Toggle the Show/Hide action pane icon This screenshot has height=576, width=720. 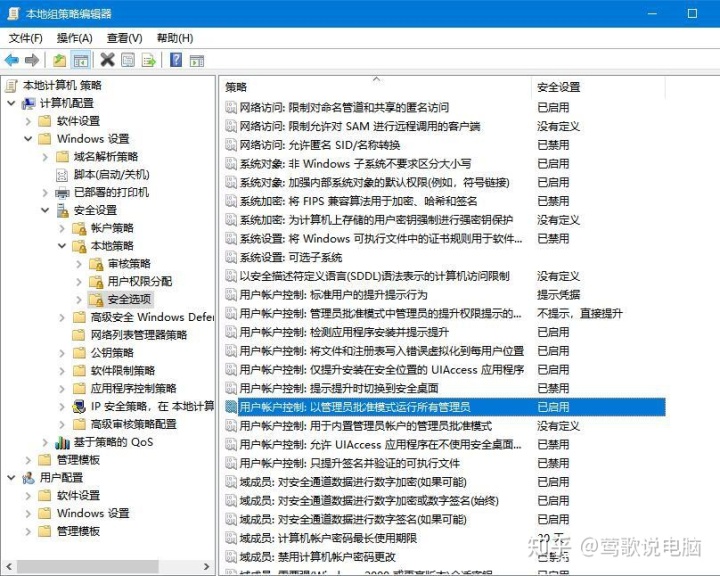[197, 60]
